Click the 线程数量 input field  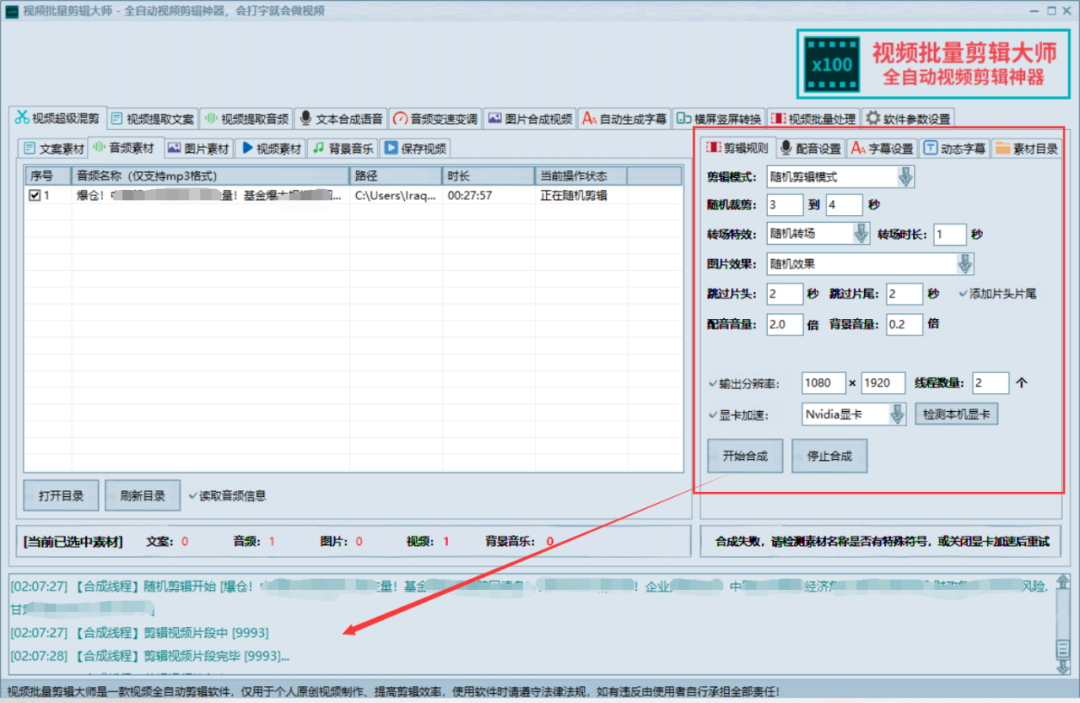pyautogui.click(x=989, y=383)
